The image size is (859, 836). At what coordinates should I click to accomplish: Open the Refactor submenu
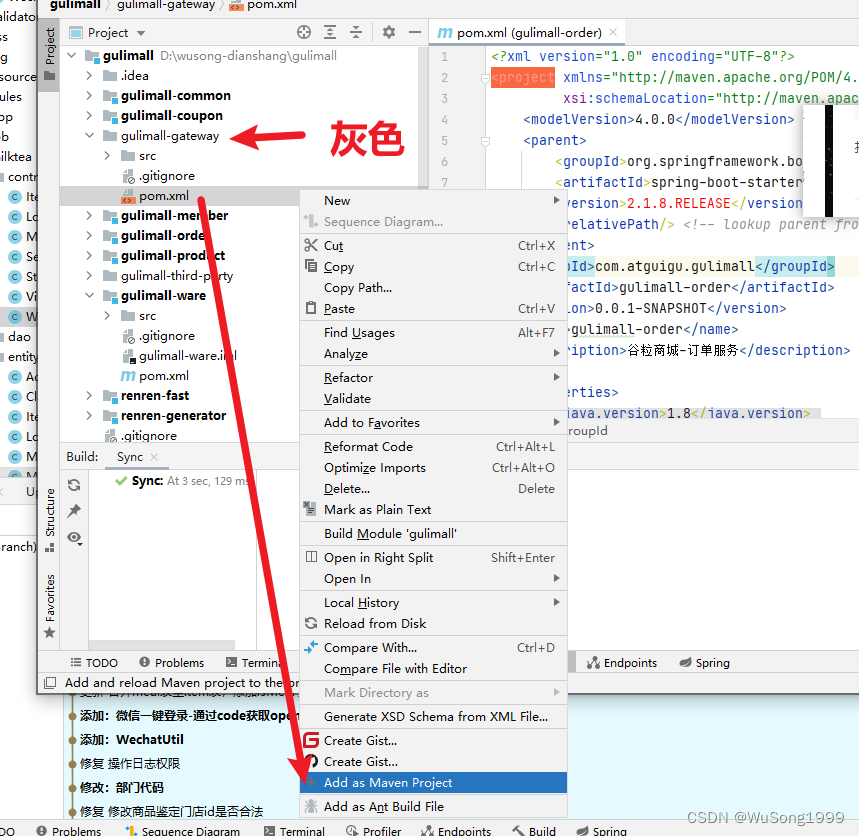click(433, 377)
